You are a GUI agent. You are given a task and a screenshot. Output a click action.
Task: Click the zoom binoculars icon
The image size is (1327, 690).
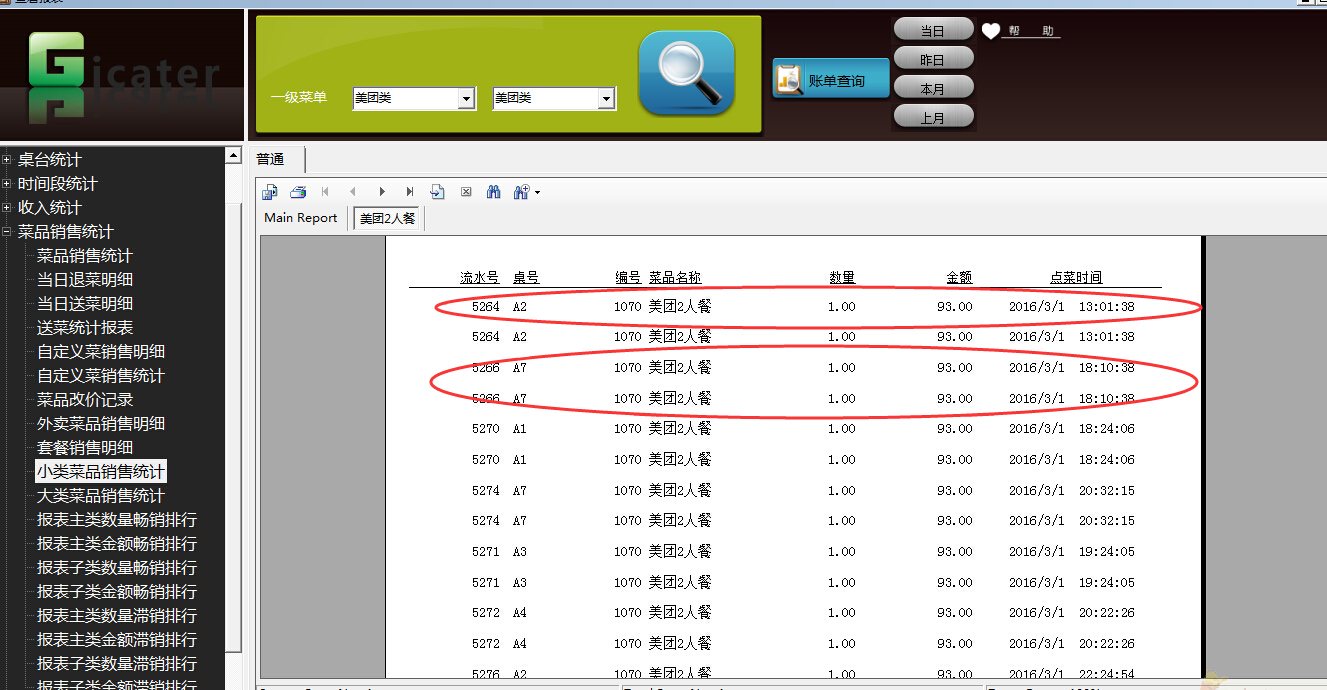click(x=521, y=192)
